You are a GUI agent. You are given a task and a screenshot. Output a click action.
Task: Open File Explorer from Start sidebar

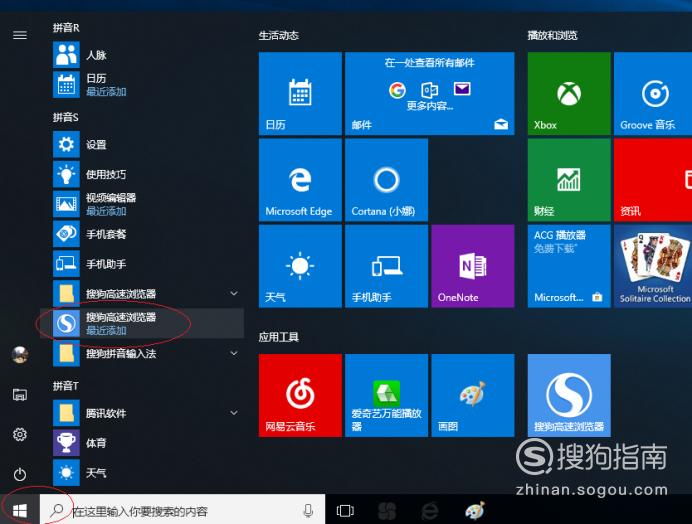point(20,394)
